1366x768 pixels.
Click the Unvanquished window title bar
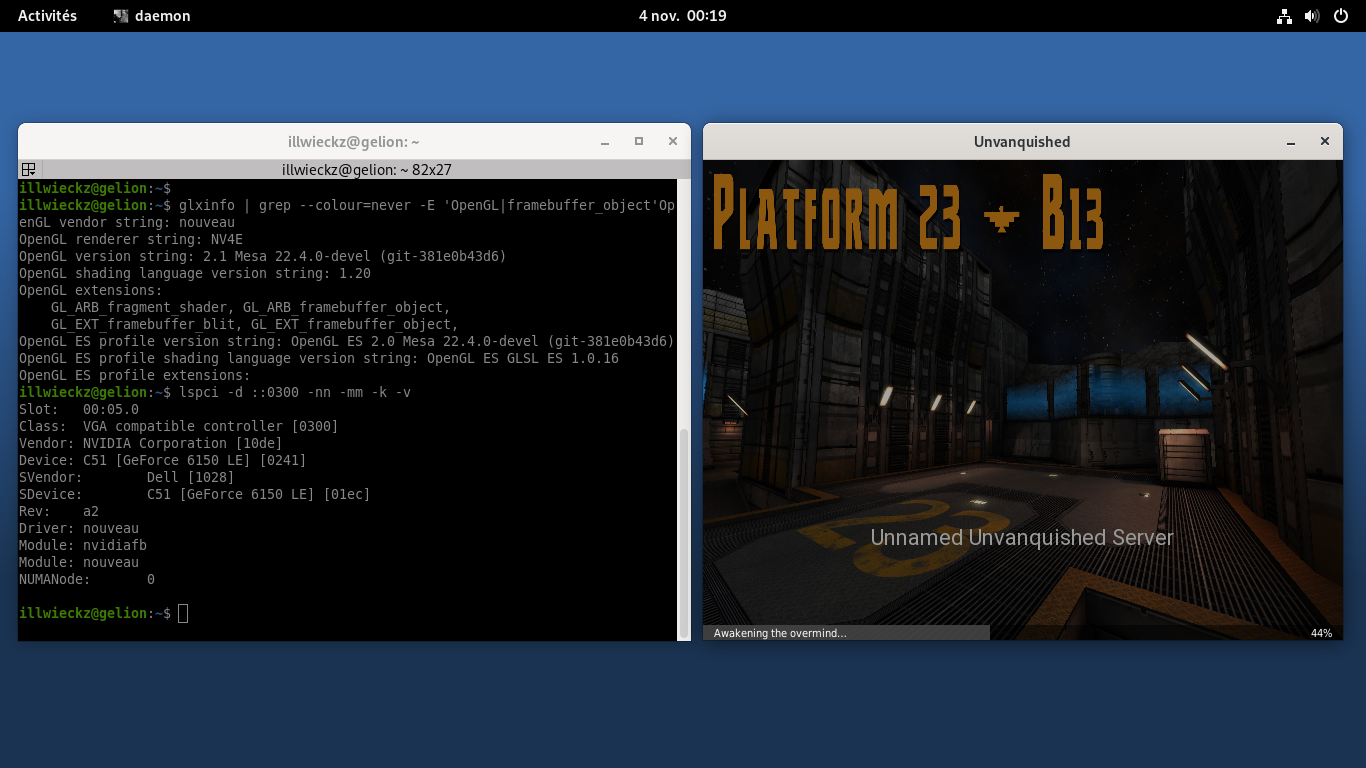click(x=1022, y=142)
